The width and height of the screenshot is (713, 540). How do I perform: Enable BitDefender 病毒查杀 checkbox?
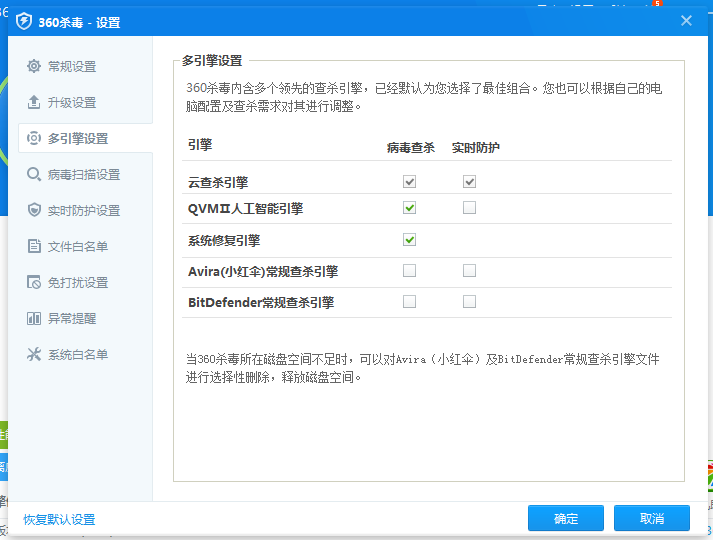(x=409, y=301)
